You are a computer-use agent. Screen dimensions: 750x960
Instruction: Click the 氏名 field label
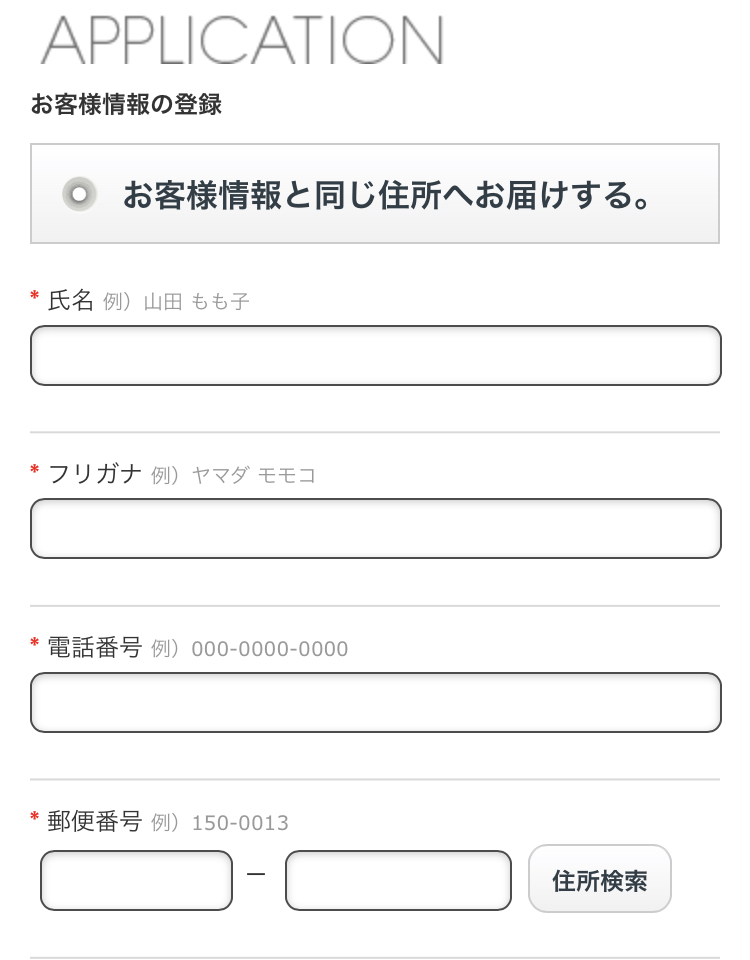(70, 301)
